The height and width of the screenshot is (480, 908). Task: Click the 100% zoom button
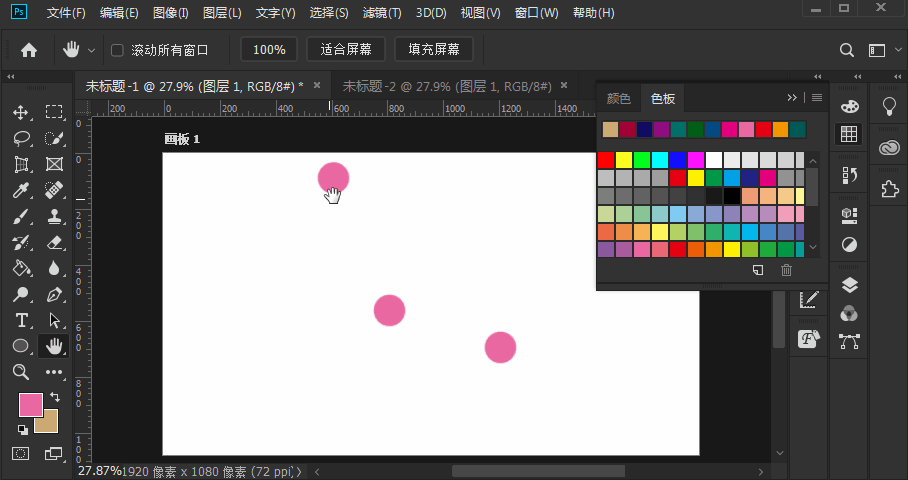tap(269, 50)
